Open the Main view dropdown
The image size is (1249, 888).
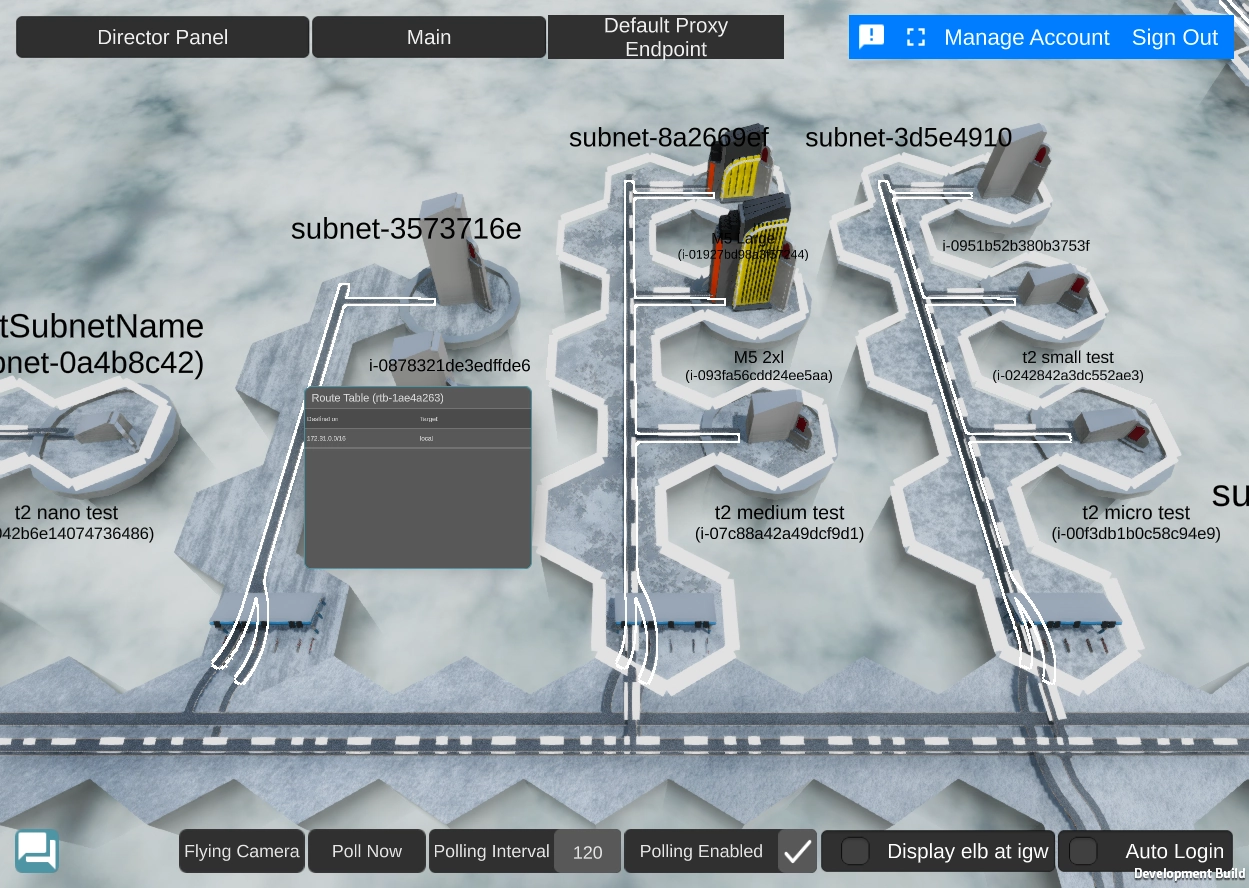429,37
